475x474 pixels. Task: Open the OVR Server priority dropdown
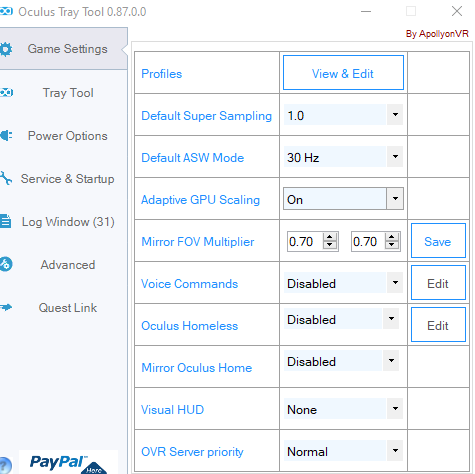tap(395, 451)
